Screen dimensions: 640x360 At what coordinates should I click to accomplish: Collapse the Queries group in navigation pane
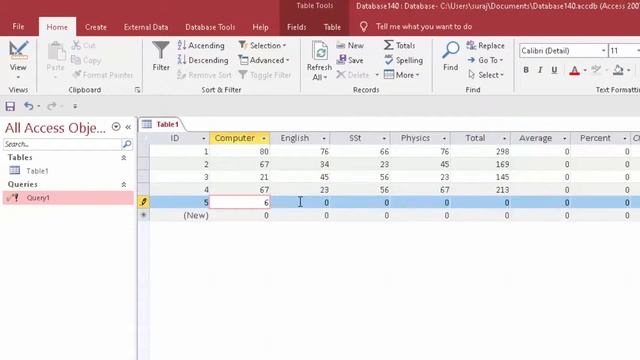click(x=124, y=184)
